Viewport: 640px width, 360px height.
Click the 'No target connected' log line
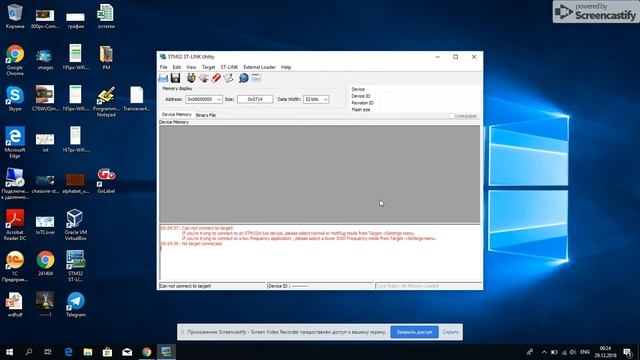pos(191,244)
